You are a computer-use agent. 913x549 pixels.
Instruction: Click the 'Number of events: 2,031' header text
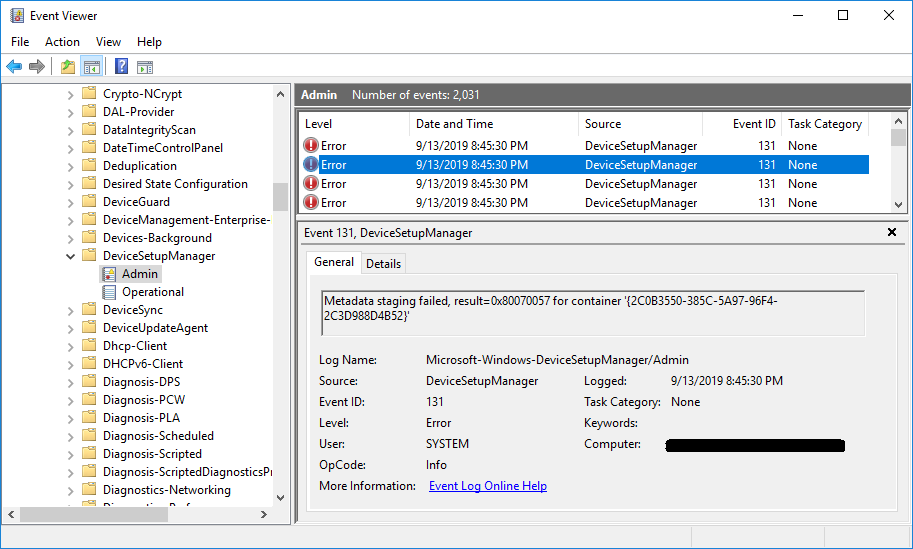(416, 95)
